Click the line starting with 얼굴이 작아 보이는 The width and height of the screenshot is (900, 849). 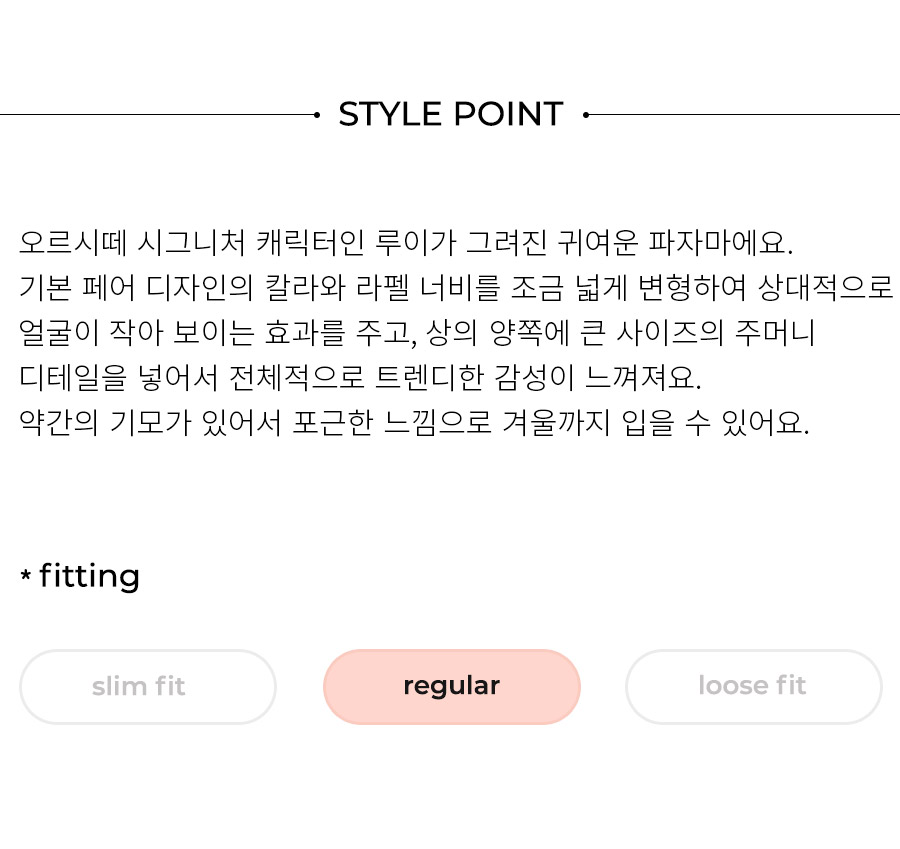(x=417, y=333)
